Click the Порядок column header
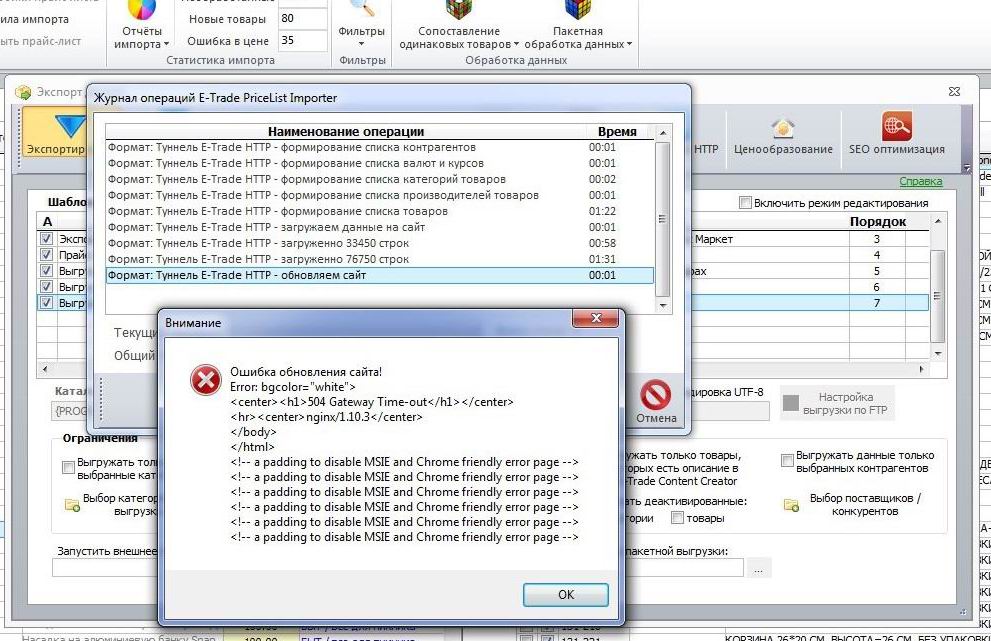Image resolution: width=991 pixels, height=641 pixels. click(x=877, y=222)
